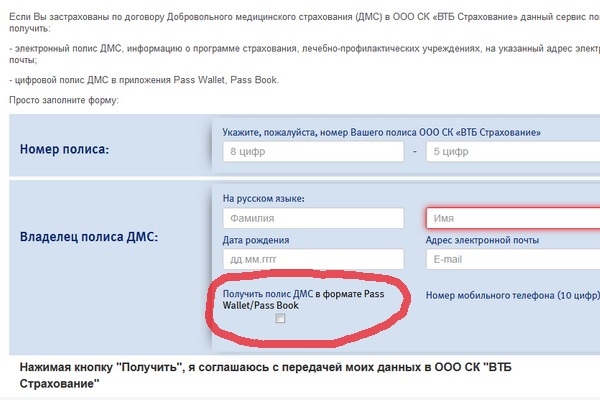This screenshot has height=400, width=600.
Task: Click the "На русском языке:" label
Action: [x=264, y=198]
